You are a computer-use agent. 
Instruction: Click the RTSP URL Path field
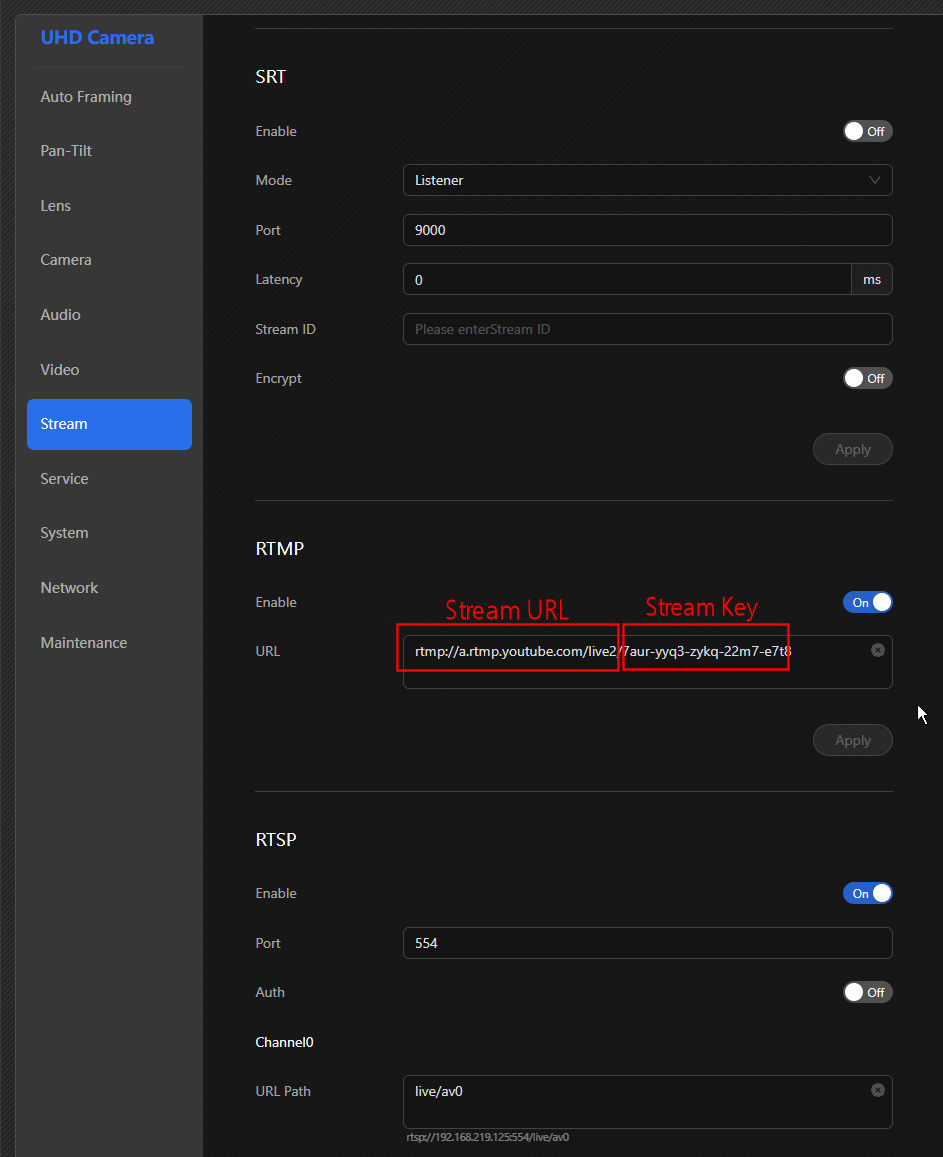click(x=647, y=1102)
